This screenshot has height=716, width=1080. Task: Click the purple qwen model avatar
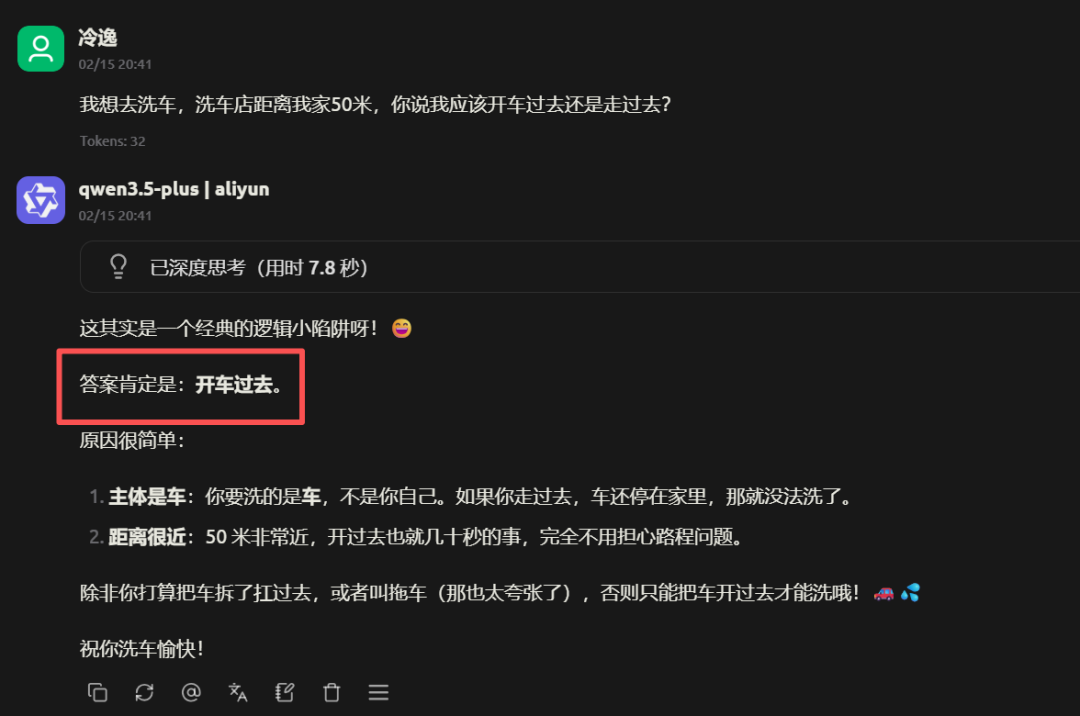(x=41, y=200)
